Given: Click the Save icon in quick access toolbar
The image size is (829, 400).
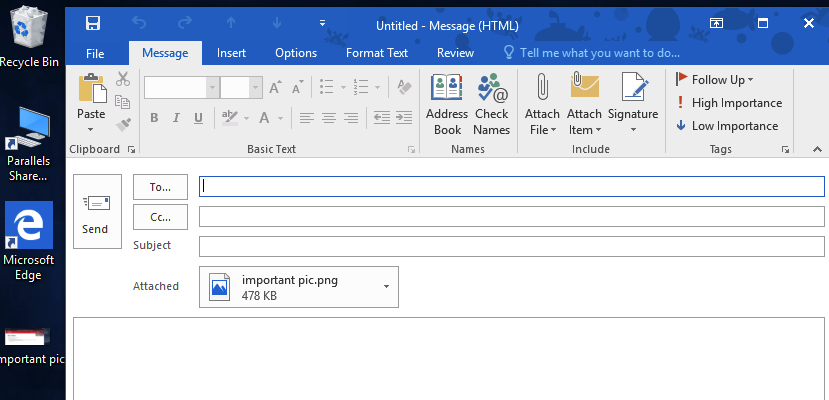Looking at the screenshot, I should [93, 23].
